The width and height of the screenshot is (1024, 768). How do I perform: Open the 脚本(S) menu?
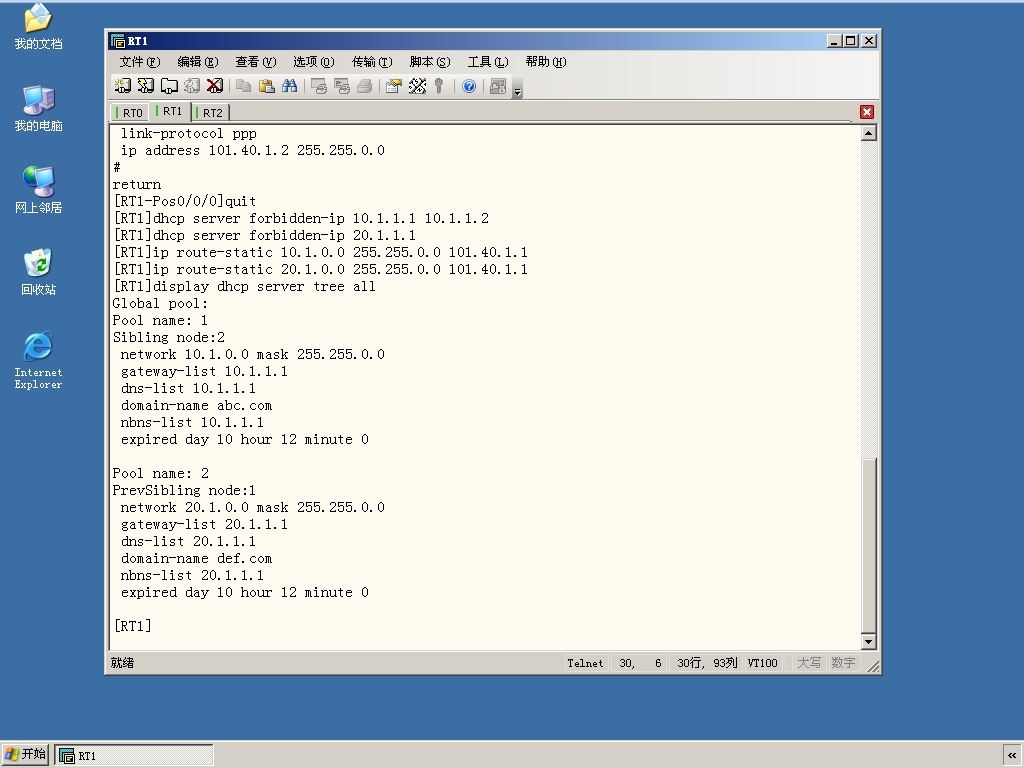430,62
